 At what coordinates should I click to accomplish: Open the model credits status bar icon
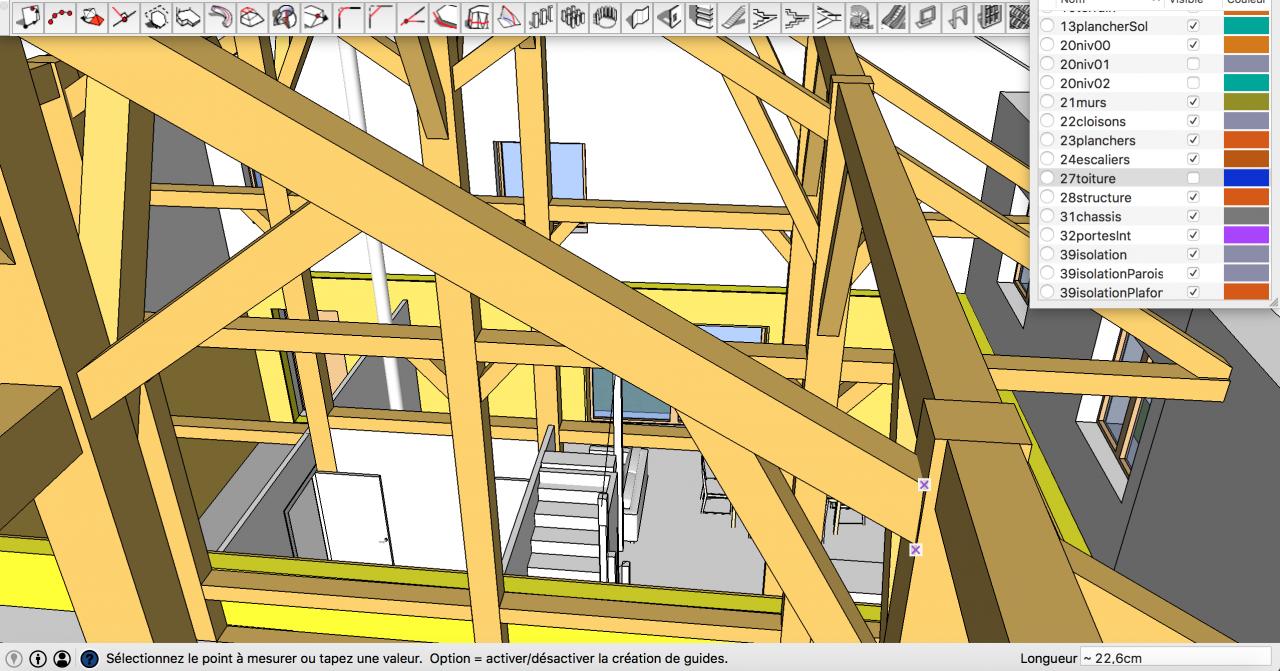38,659
